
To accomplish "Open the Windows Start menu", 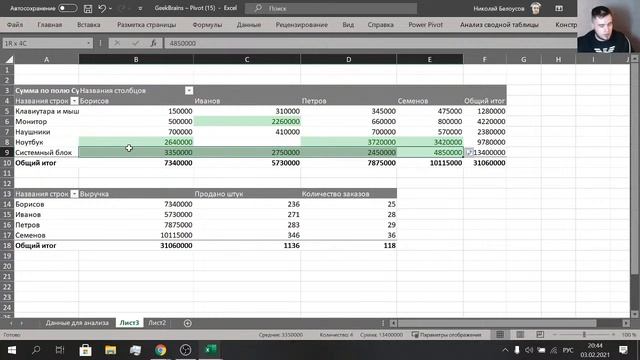I will point(11,350).
